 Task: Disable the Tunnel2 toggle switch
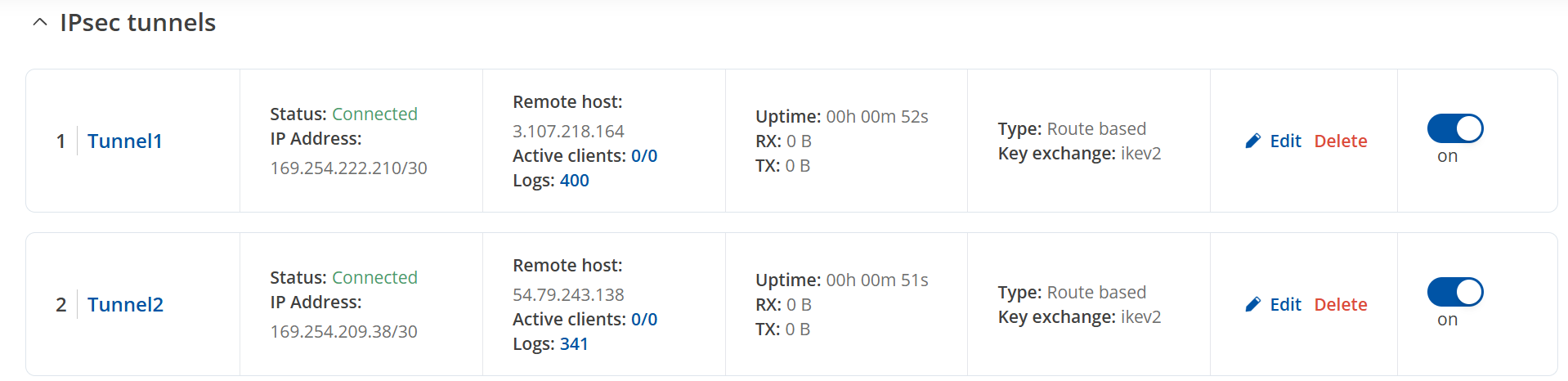point(1455,292)
